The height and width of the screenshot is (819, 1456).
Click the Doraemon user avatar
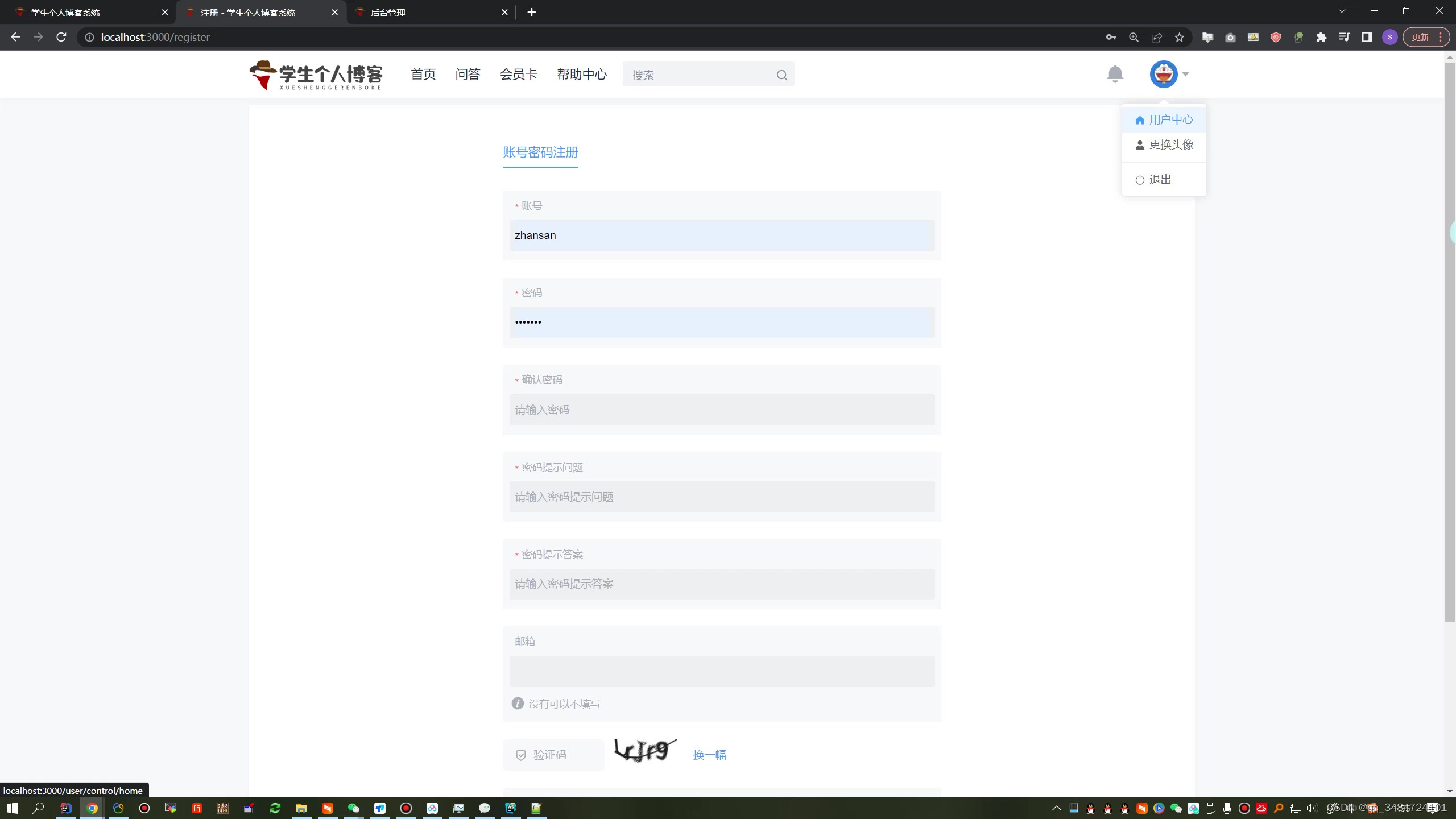[x=1163, y=74]
